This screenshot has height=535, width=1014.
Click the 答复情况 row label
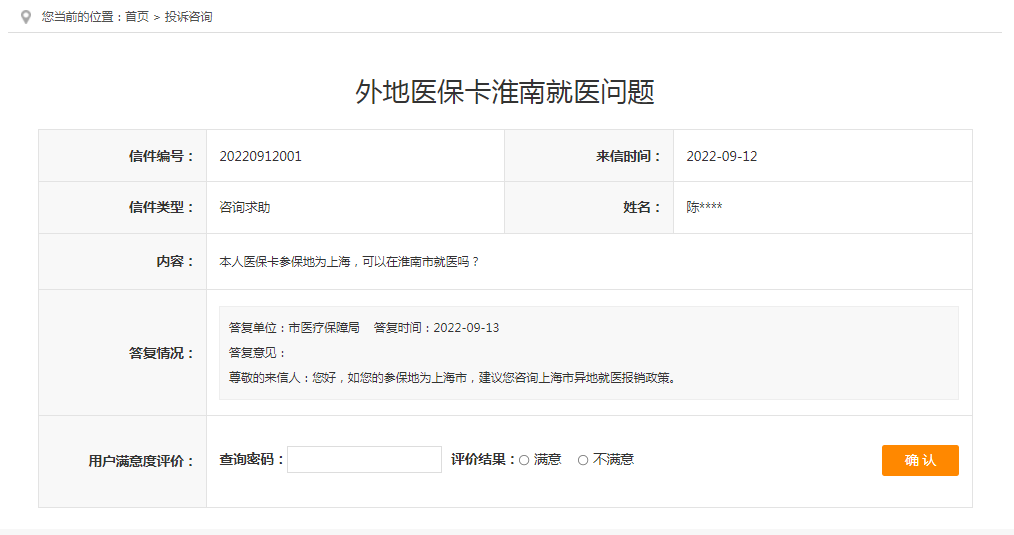coord(161,353)
